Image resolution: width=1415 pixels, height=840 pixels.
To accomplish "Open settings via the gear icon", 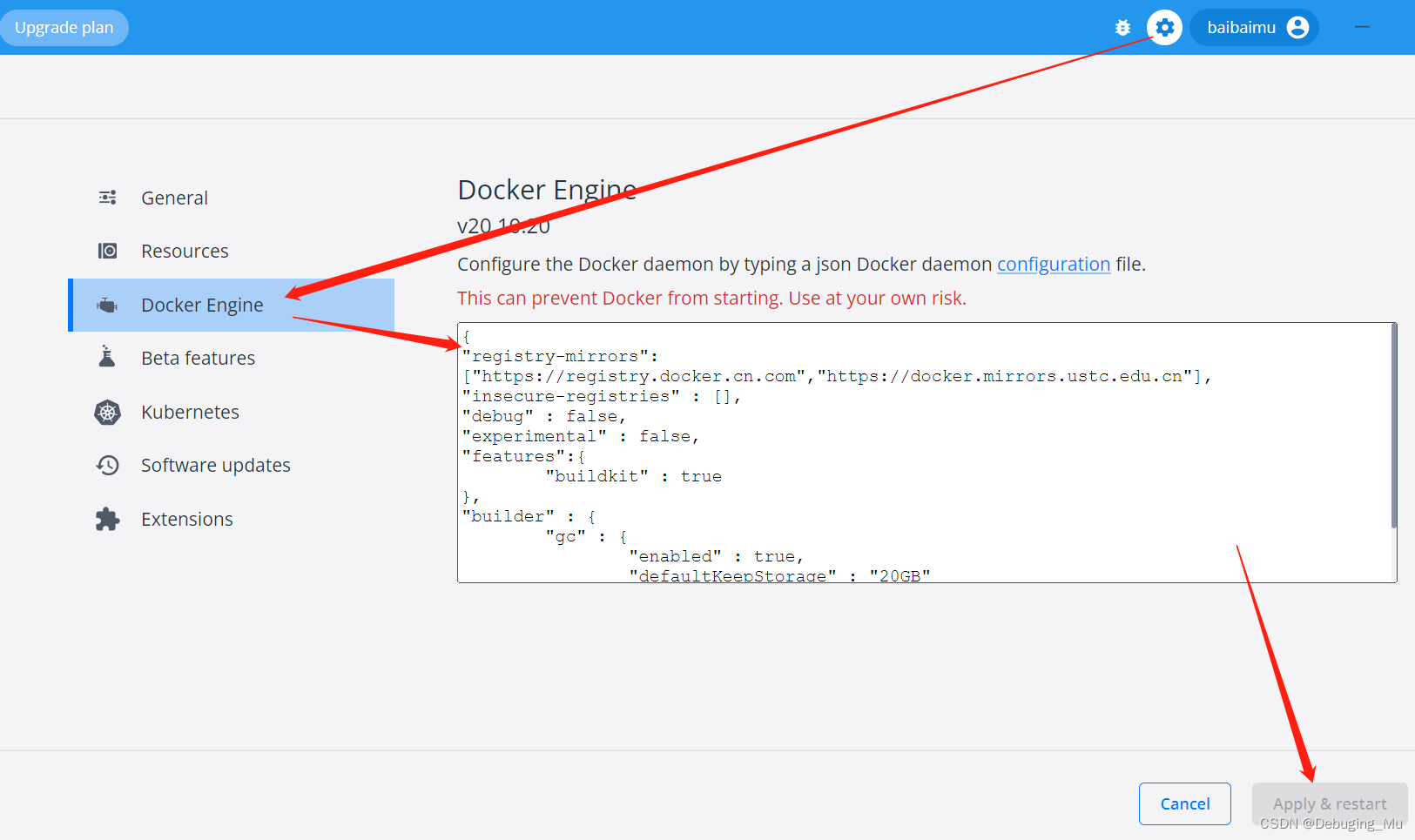I will click(1164, 28).
